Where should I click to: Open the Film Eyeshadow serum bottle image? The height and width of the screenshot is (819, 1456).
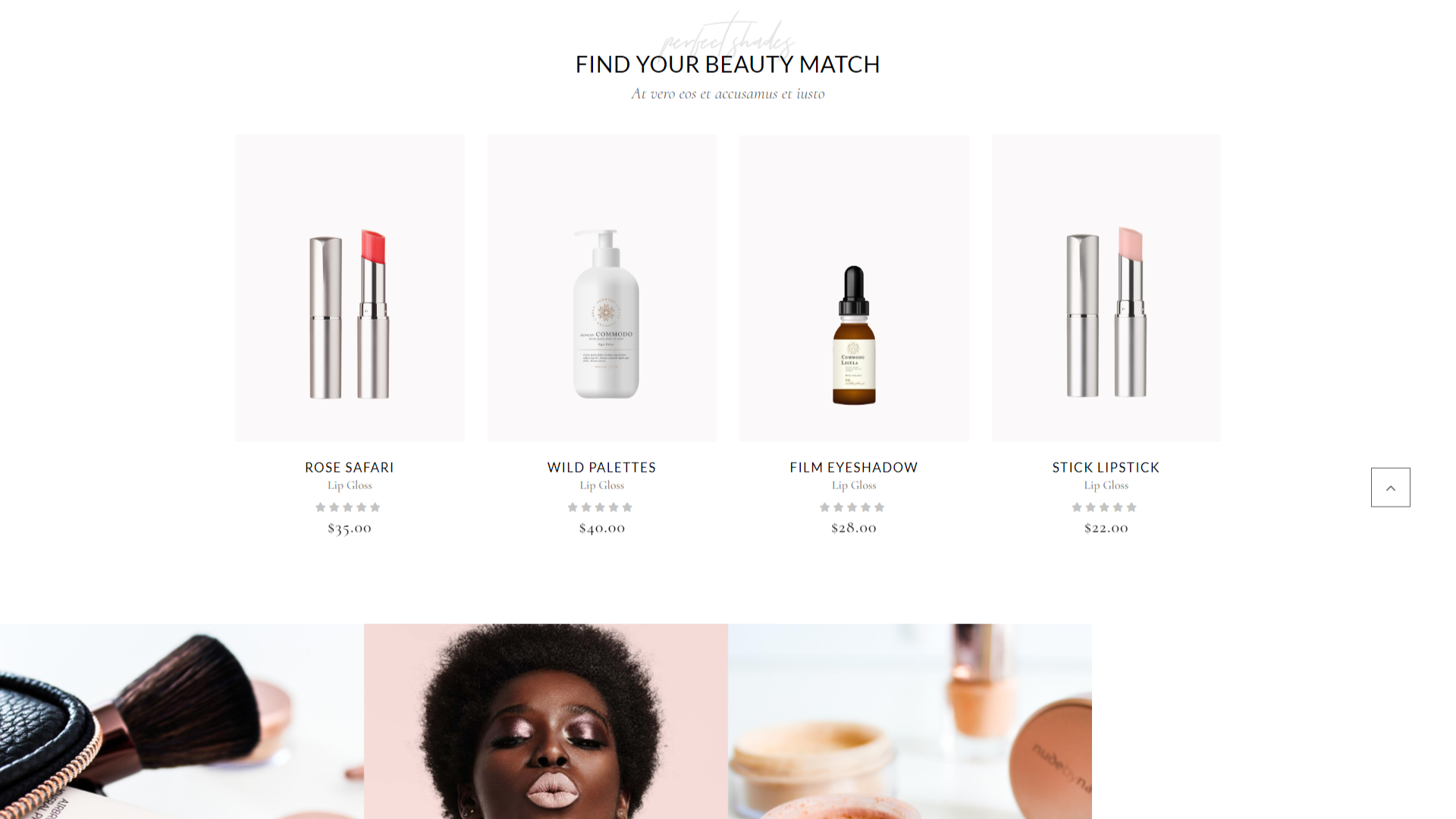coord(854,288)
